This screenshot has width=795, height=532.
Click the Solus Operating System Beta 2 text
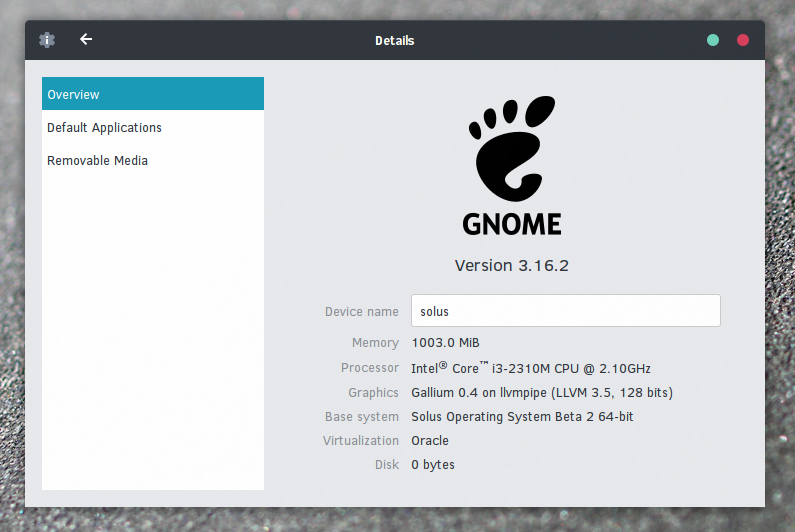(x=522, y=416)
